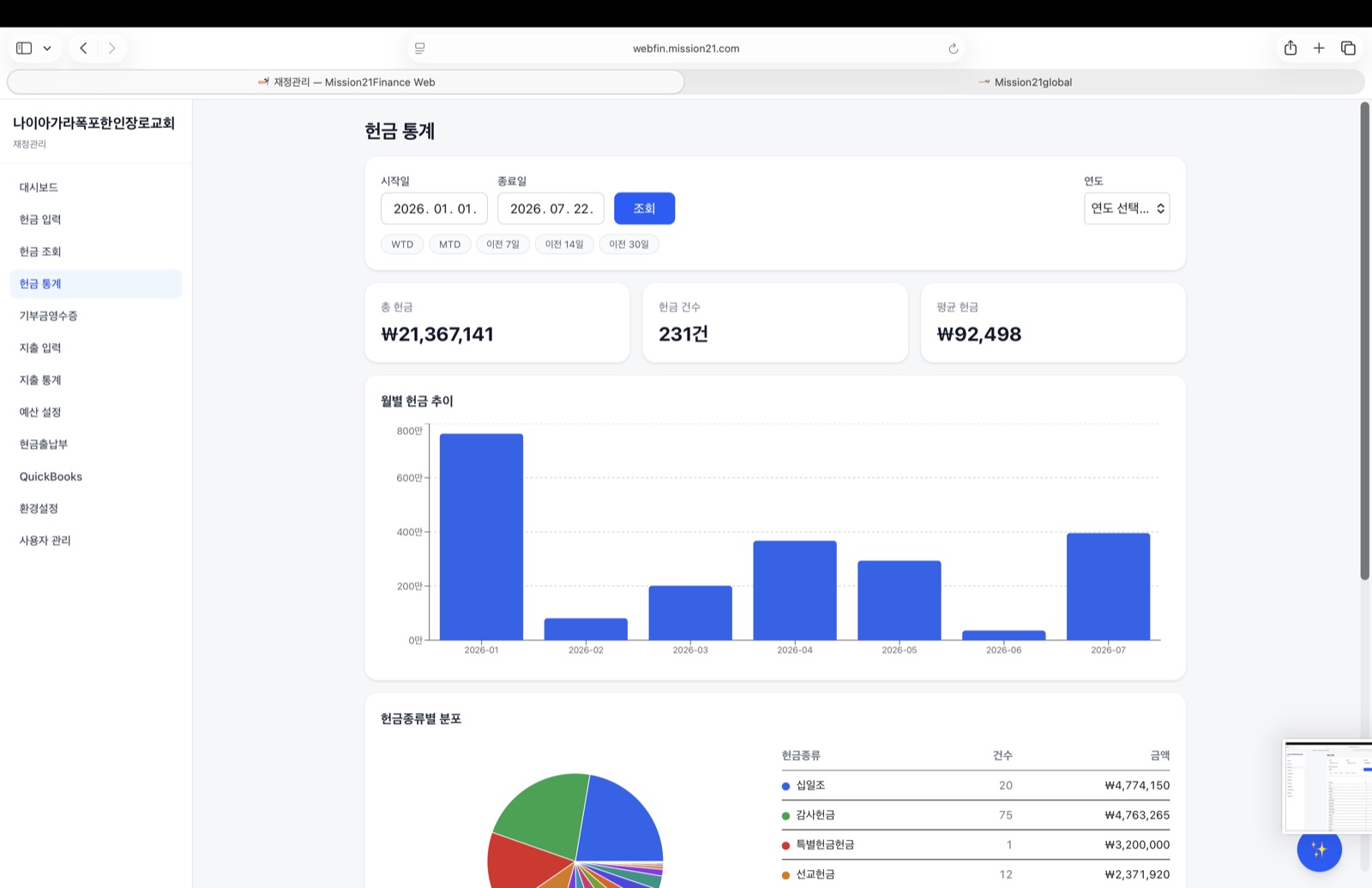The height and width of the screenshot is (888, 1372).
Task: Click the orange 선교헌금 legend dot
Action: 785,875
